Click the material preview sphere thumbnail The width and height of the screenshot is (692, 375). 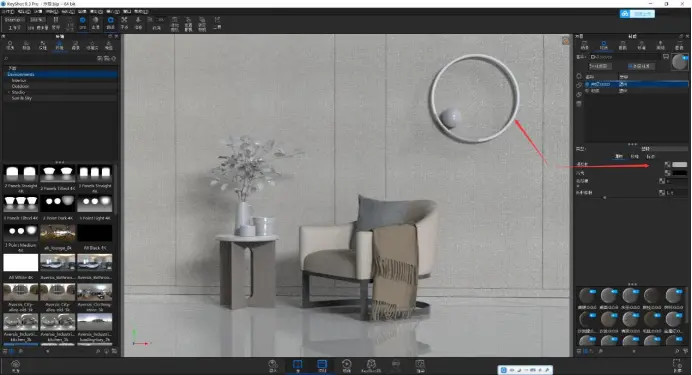coord(680,62)
